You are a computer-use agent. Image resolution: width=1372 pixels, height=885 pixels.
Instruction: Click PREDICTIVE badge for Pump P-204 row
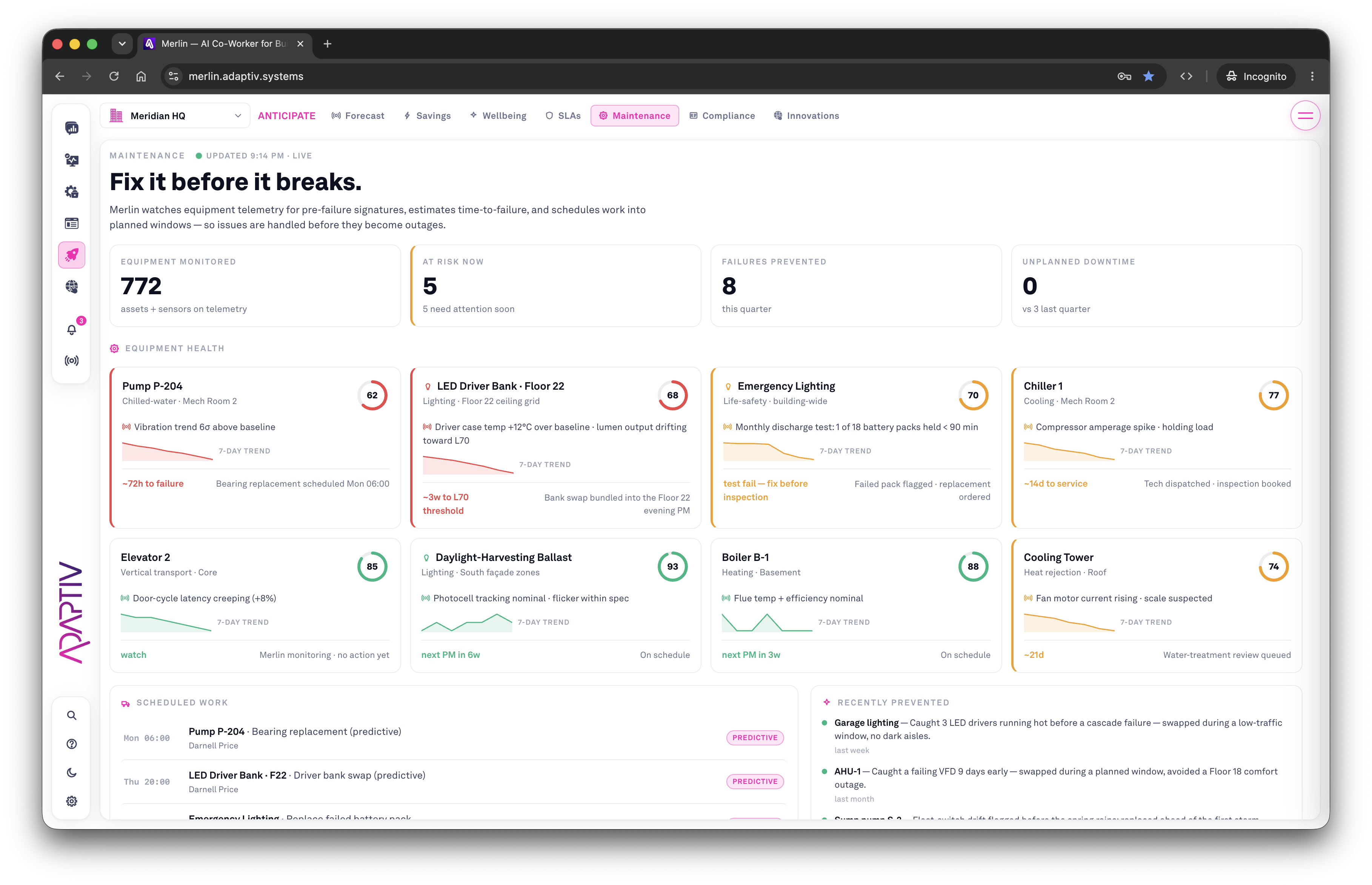[755, 738]
